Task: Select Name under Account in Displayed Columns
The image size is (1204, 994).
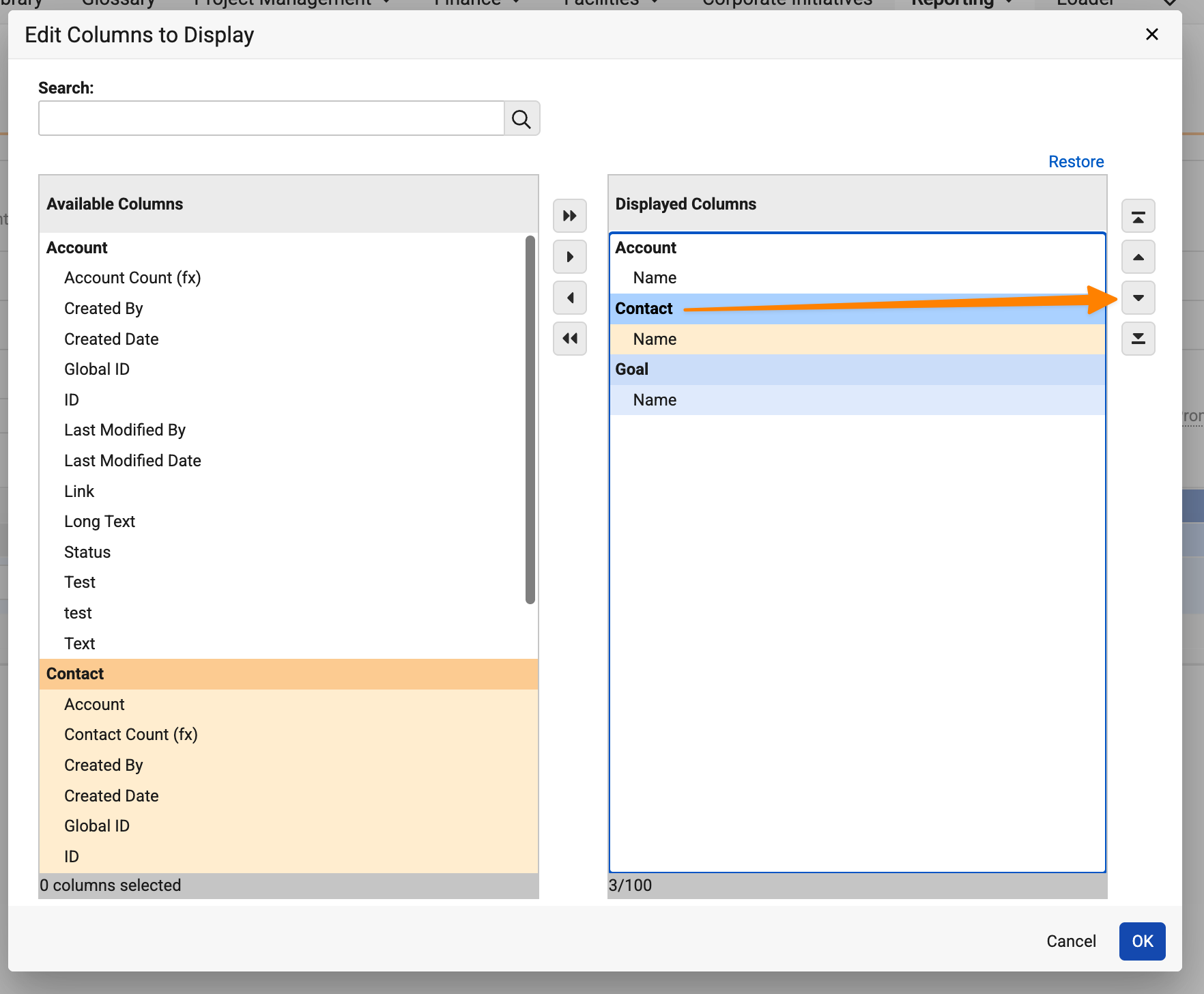Action: coord(857,278)
